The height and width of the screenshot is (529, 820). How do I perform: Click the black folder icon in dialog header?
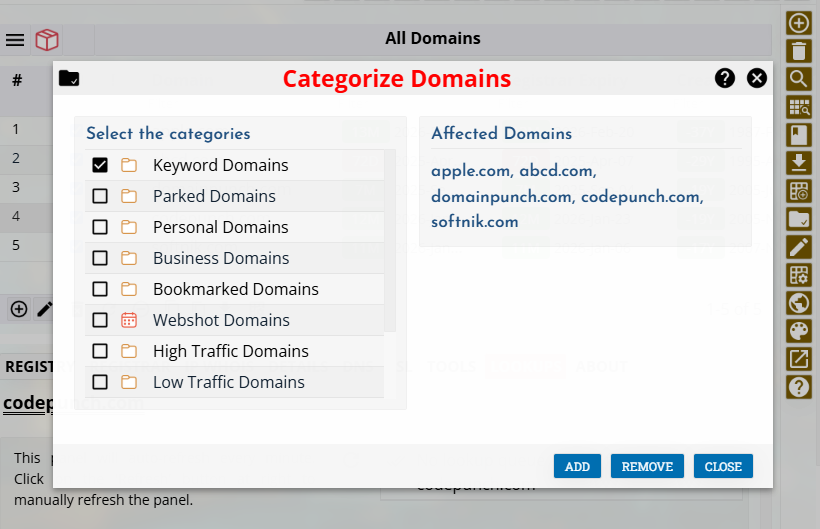(69, 78)
